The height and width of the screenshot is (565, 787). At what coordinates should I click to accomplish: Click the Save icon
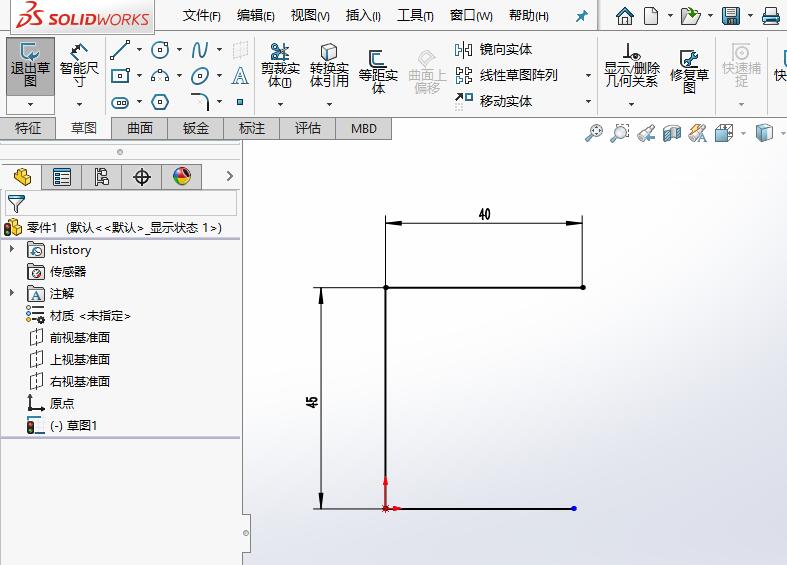pyautogui.click(x=731, y=16)
